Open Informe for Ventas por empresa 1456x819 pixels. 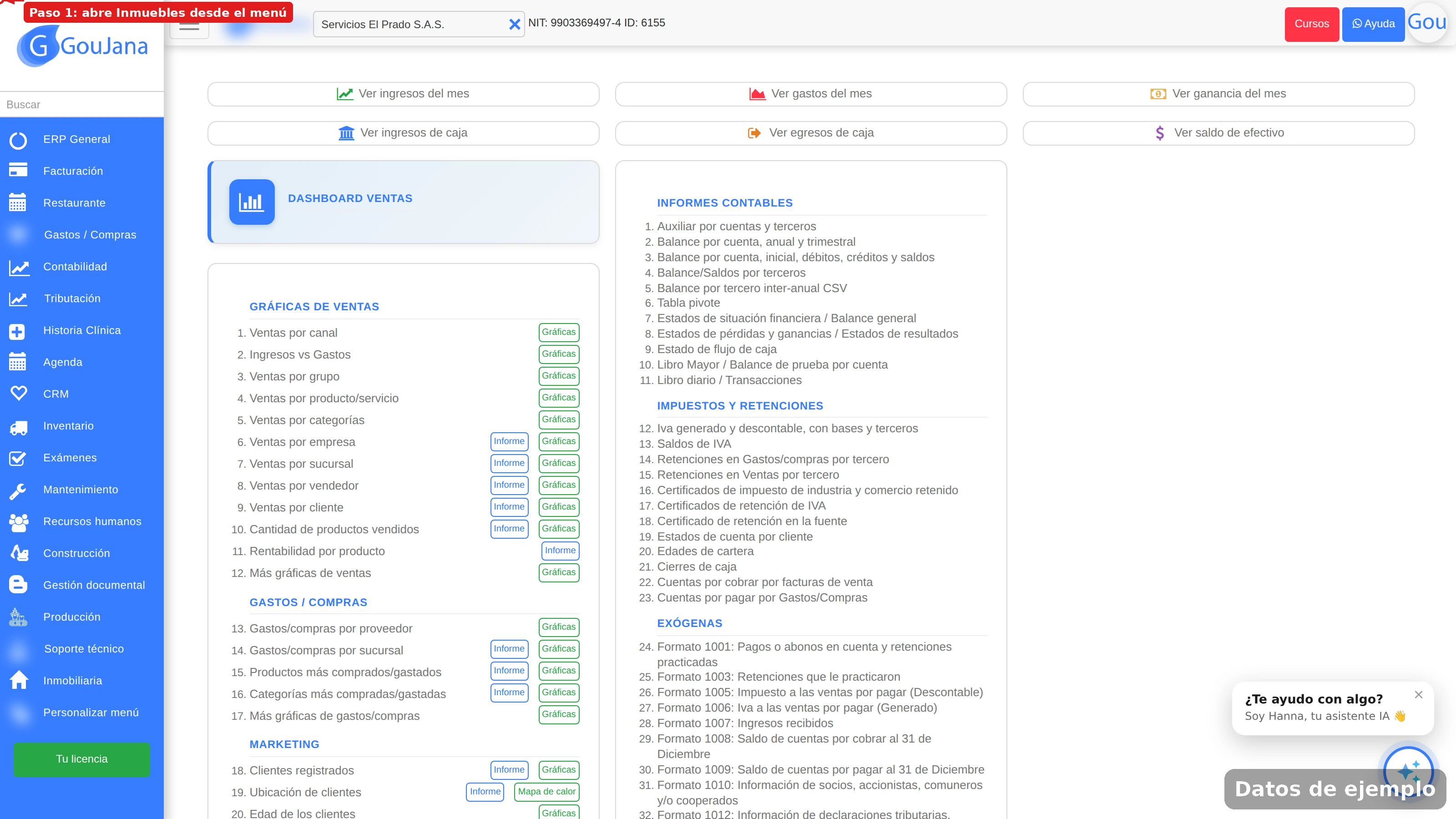pyautogui.click(x=509, y=441)
